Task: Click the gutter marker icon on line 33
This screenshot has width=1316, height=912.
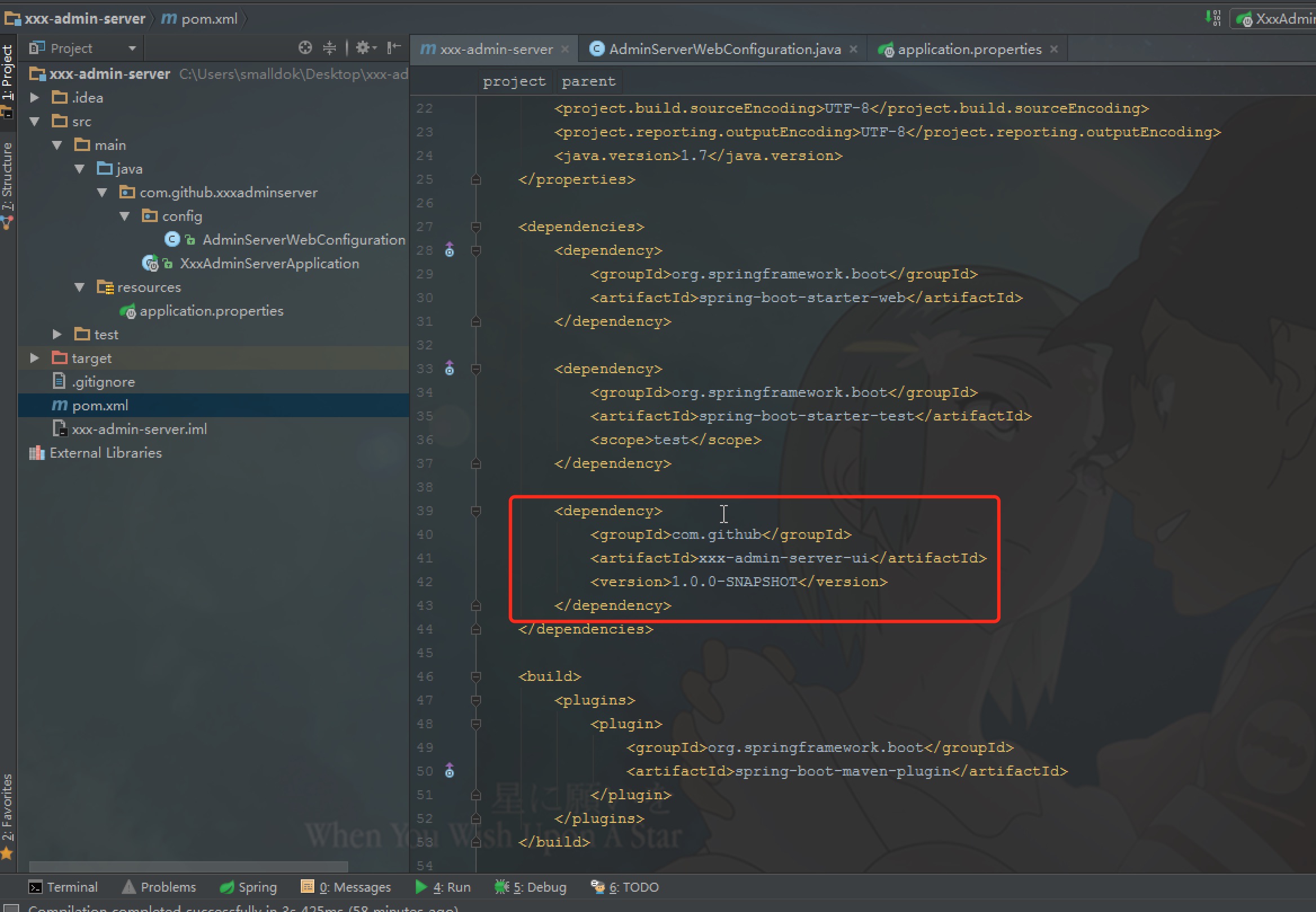Action: pos(450,368)
